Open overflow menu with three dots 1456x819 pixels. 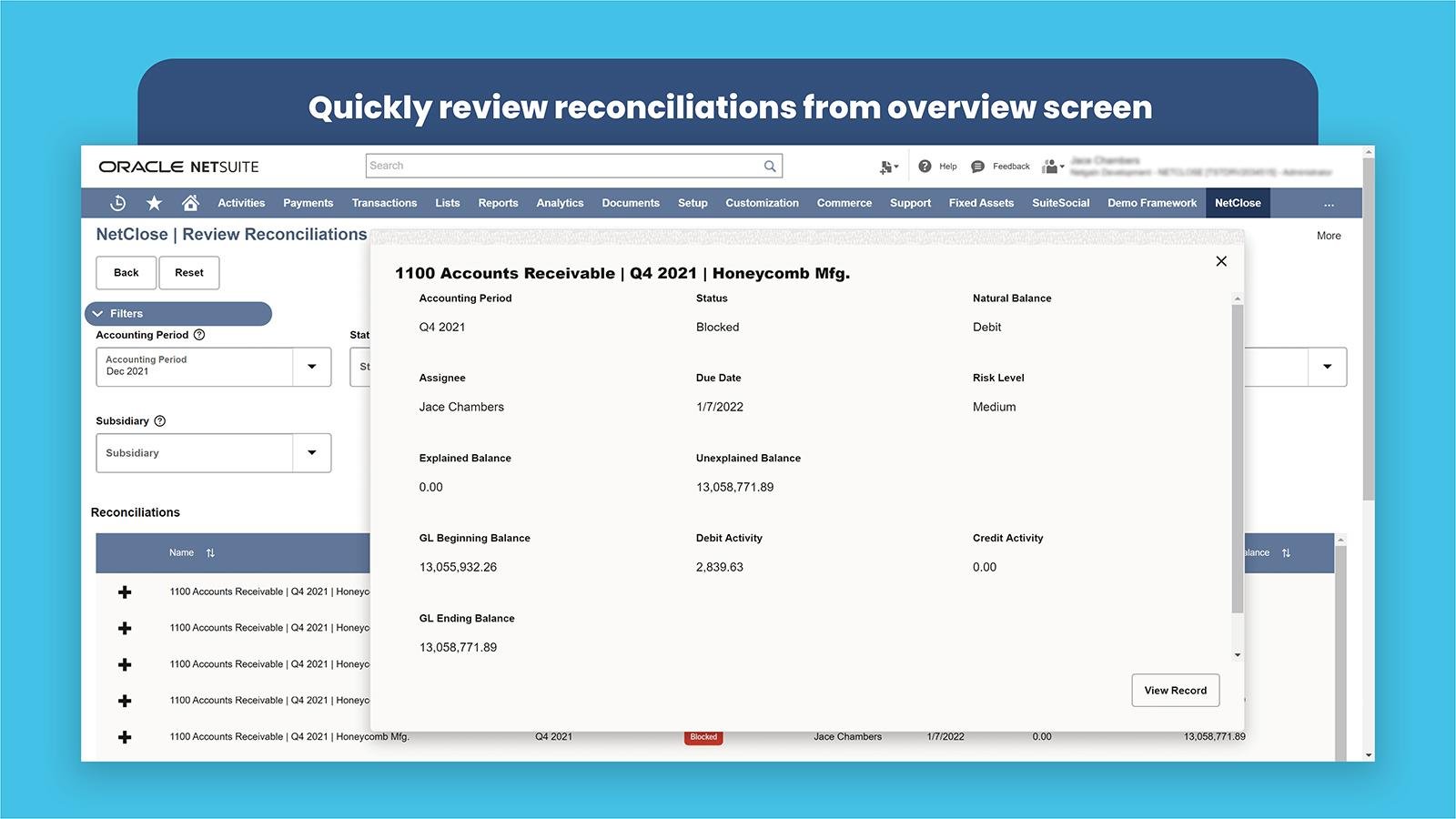point(1329,204)
